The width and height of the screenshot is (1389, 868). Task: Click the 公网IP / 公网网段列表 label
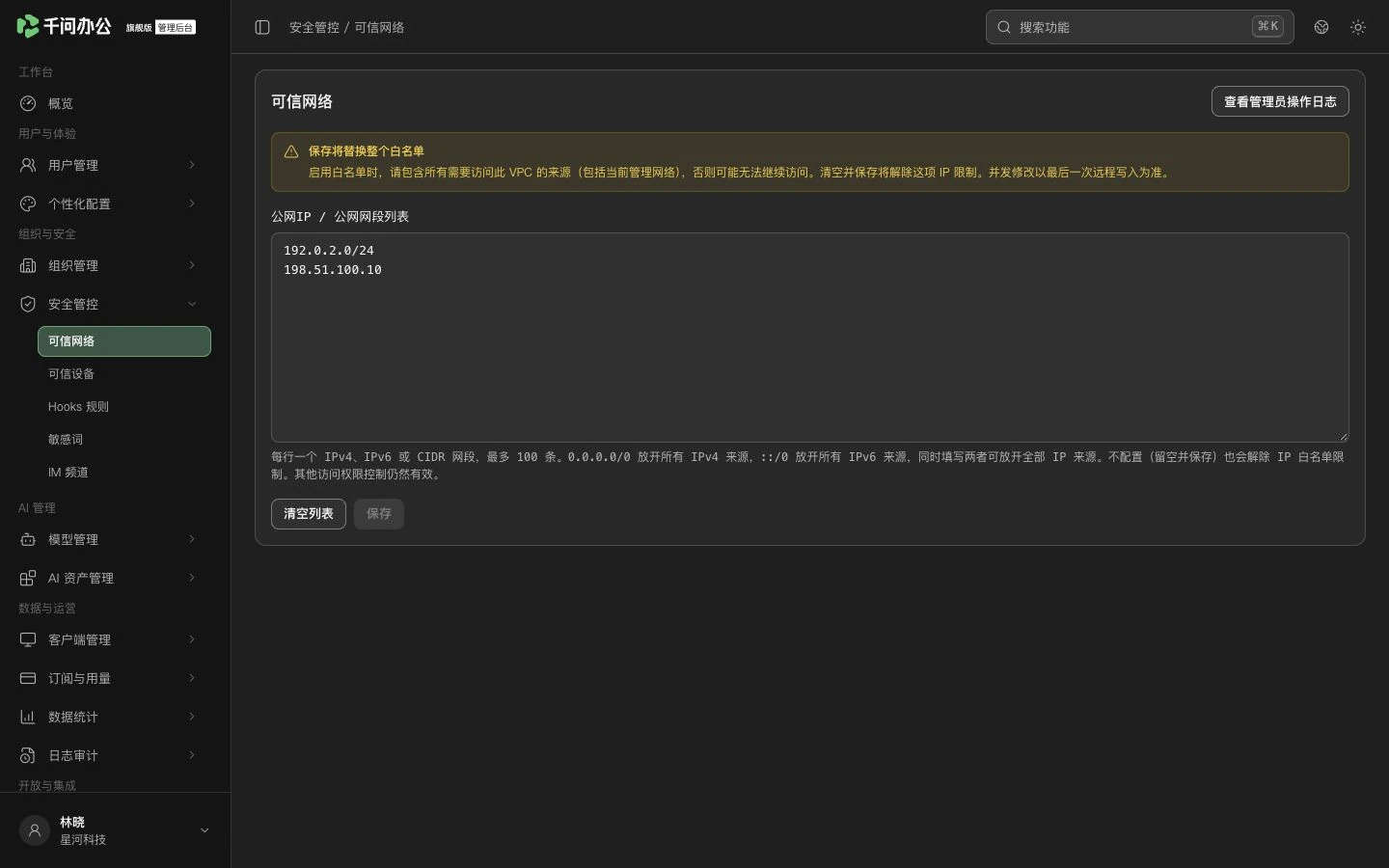(340, 217)
